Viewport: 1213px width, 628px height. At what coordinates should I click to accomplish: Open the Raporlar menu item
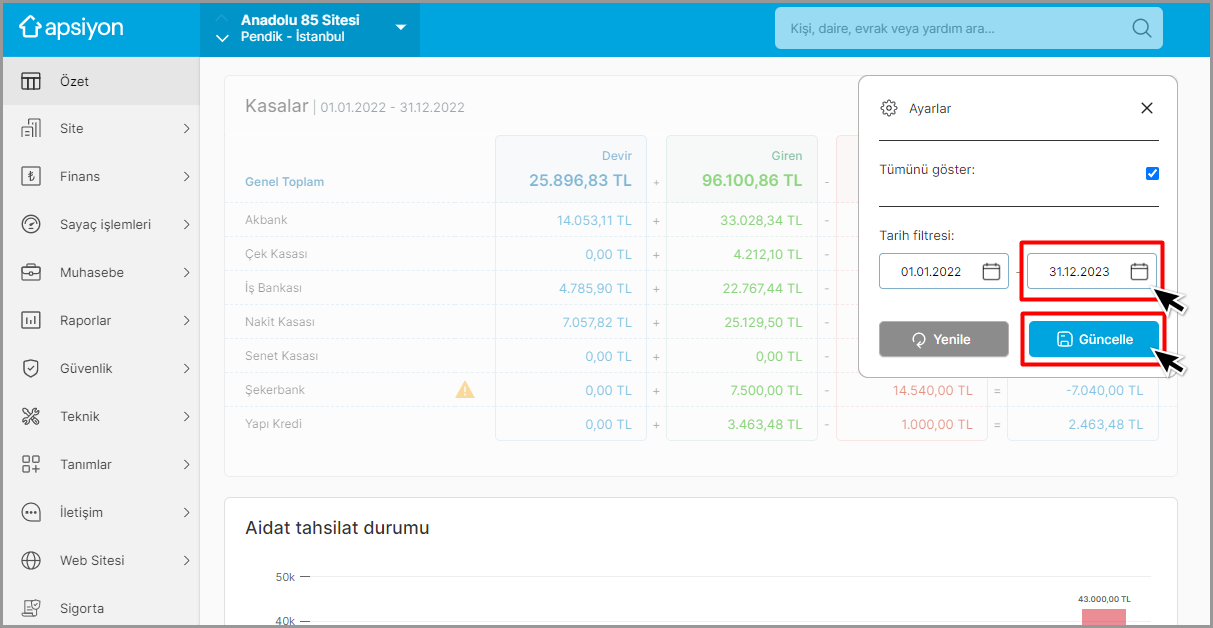coord(100,320)
